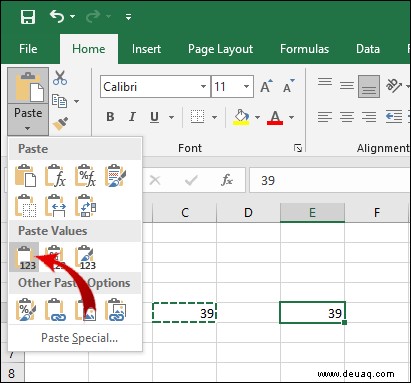The width and height of the screenshot is (411, 383).
Task: Open the Copy options dropdown arrow
Action: point(77,101)
